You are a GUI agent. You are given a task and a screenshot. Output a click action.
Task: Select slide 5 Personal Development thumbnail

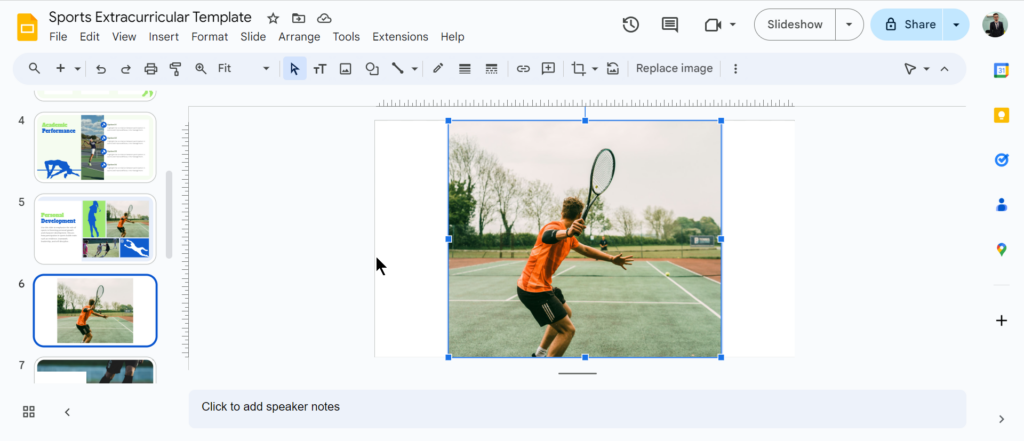95,229
